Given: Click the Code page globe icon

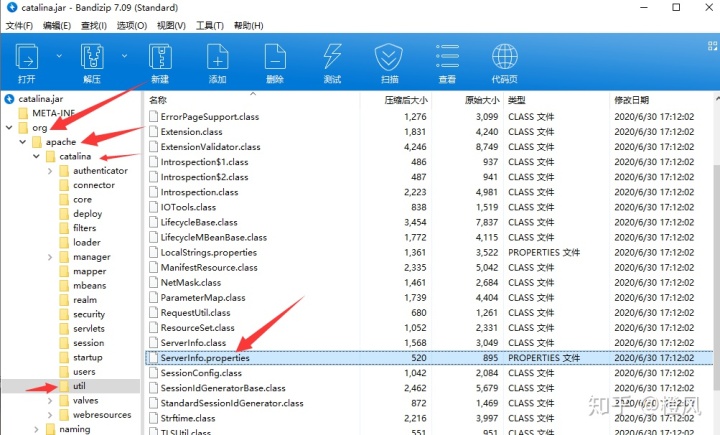Looking at the screenshot, I should click(505, 56).
